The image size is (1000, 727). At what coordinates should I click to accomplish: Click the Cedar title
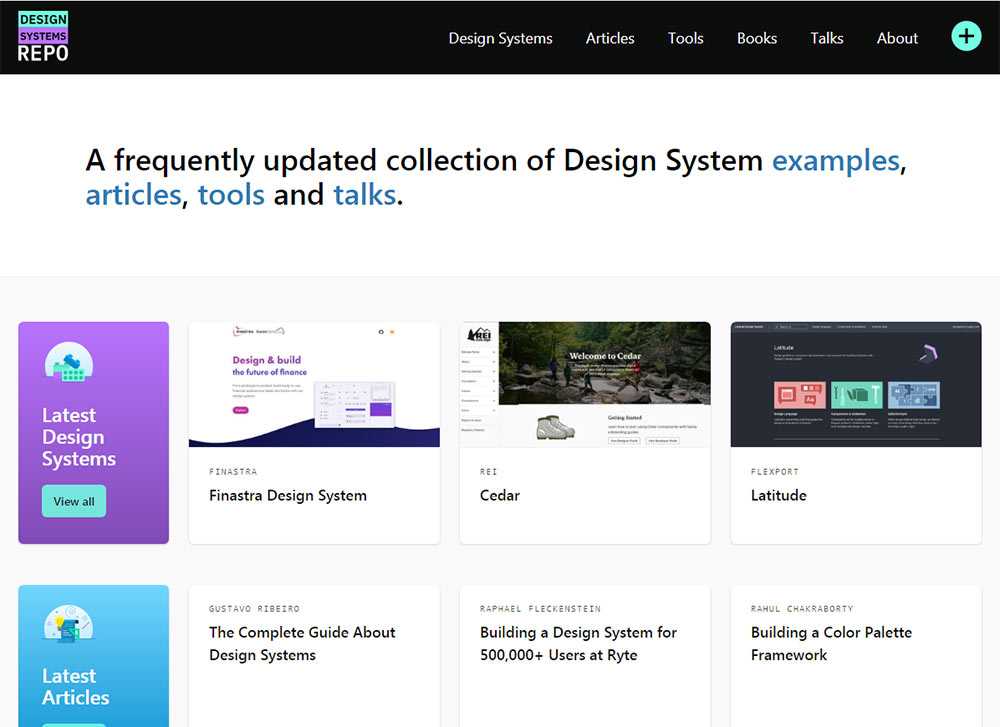coord(500,496)
